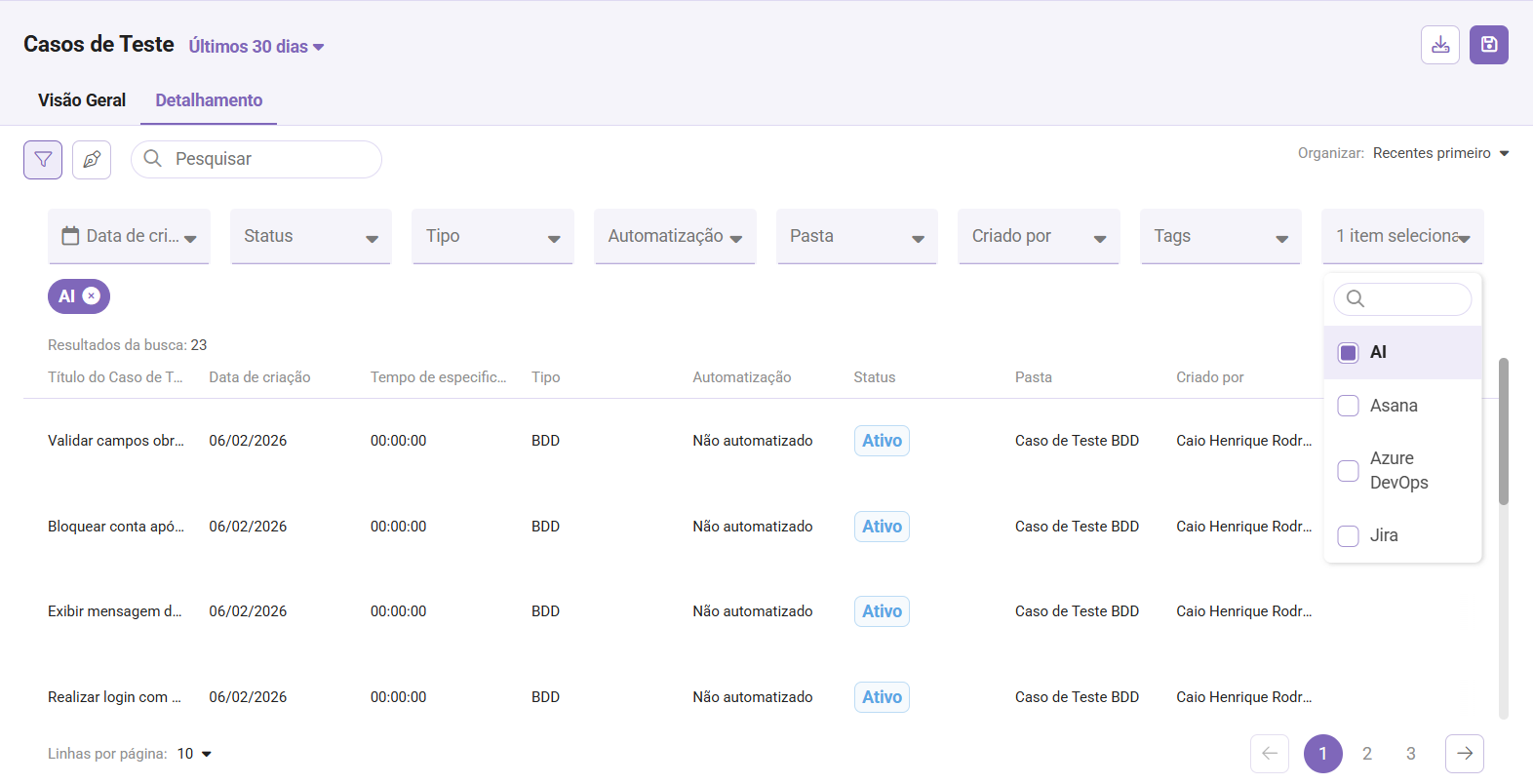
Task: Go to next page arrow
Action: click(x=1464, y=754)
